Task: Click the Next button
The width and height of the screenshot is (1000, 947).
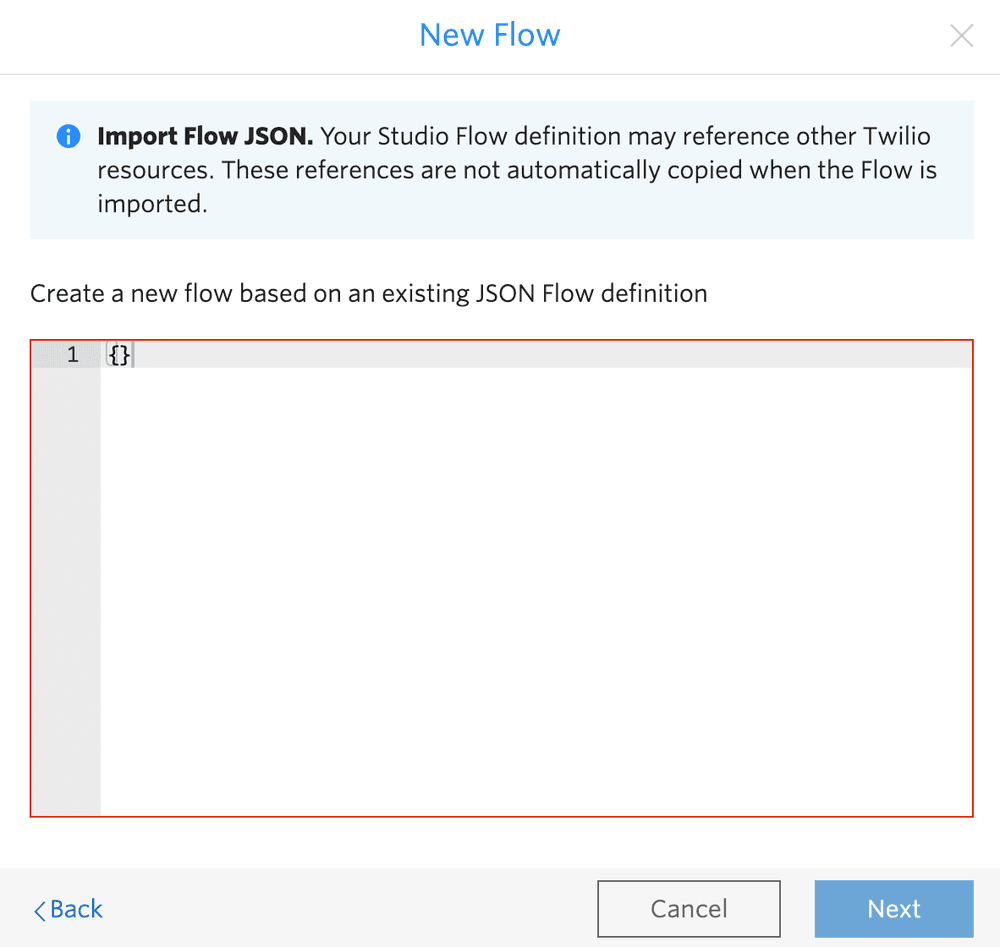Action: [894, 908]
